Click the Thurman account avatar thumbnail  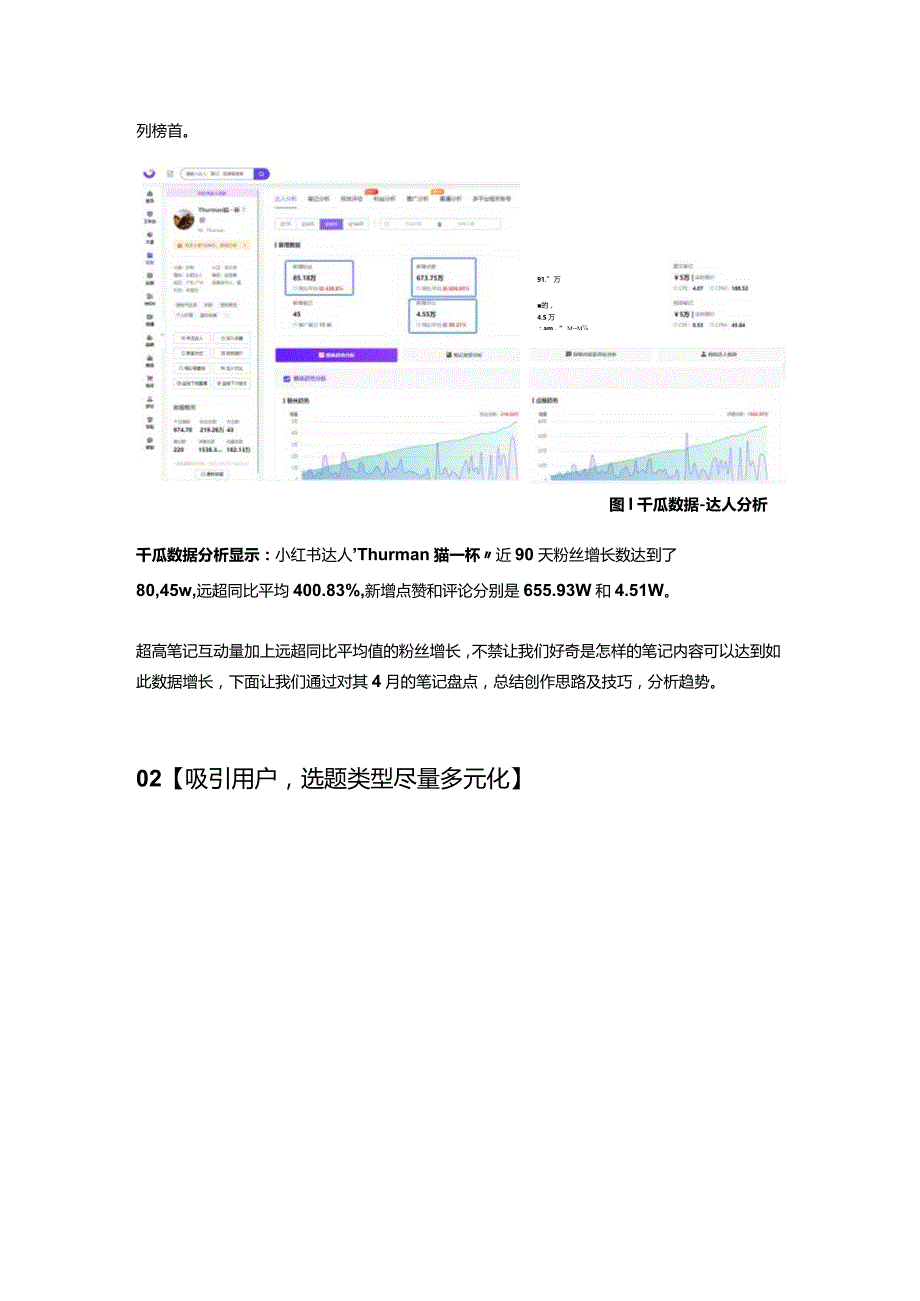coord(183,219)
